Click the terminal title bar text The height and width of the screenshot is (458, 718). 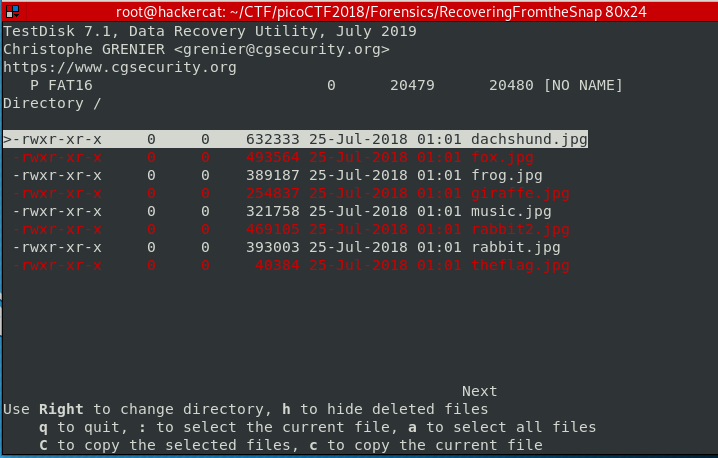[381, 12]
